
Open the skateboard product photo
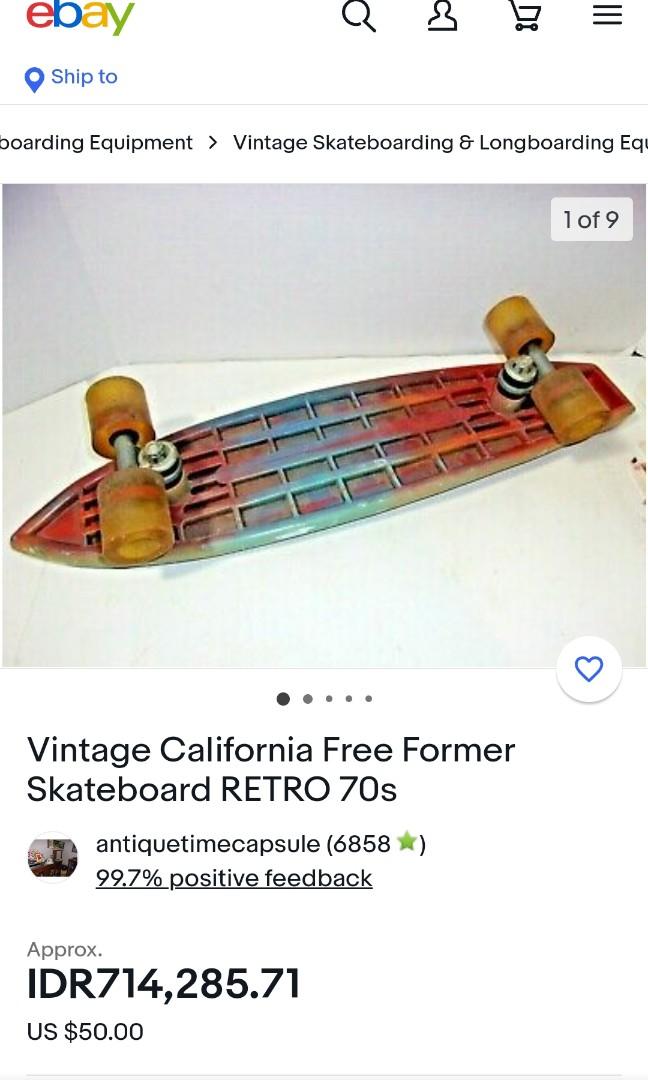coord(324,425)
